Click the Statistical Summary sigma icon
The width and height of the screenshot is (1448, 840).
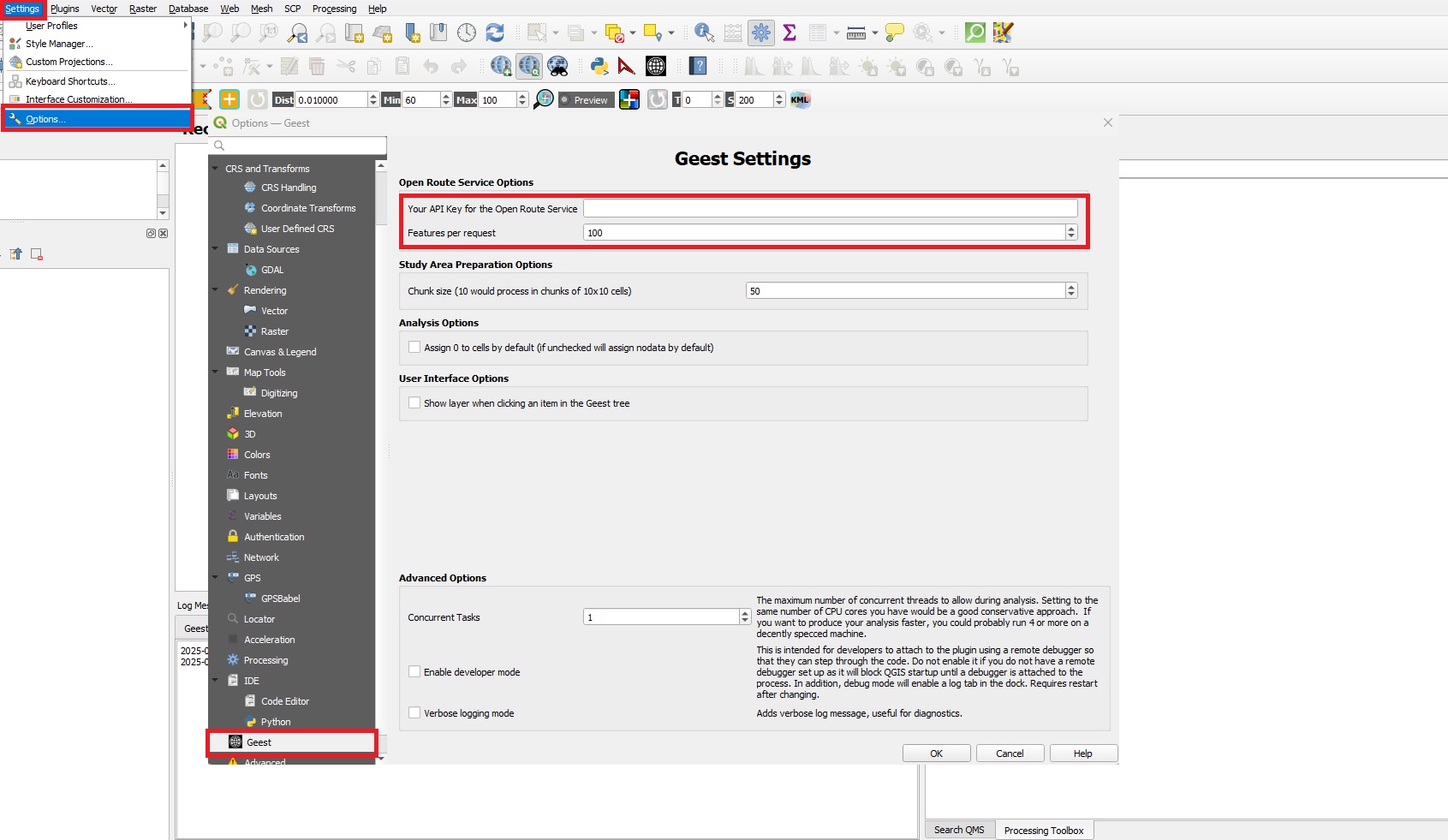(x=790, y=33)
